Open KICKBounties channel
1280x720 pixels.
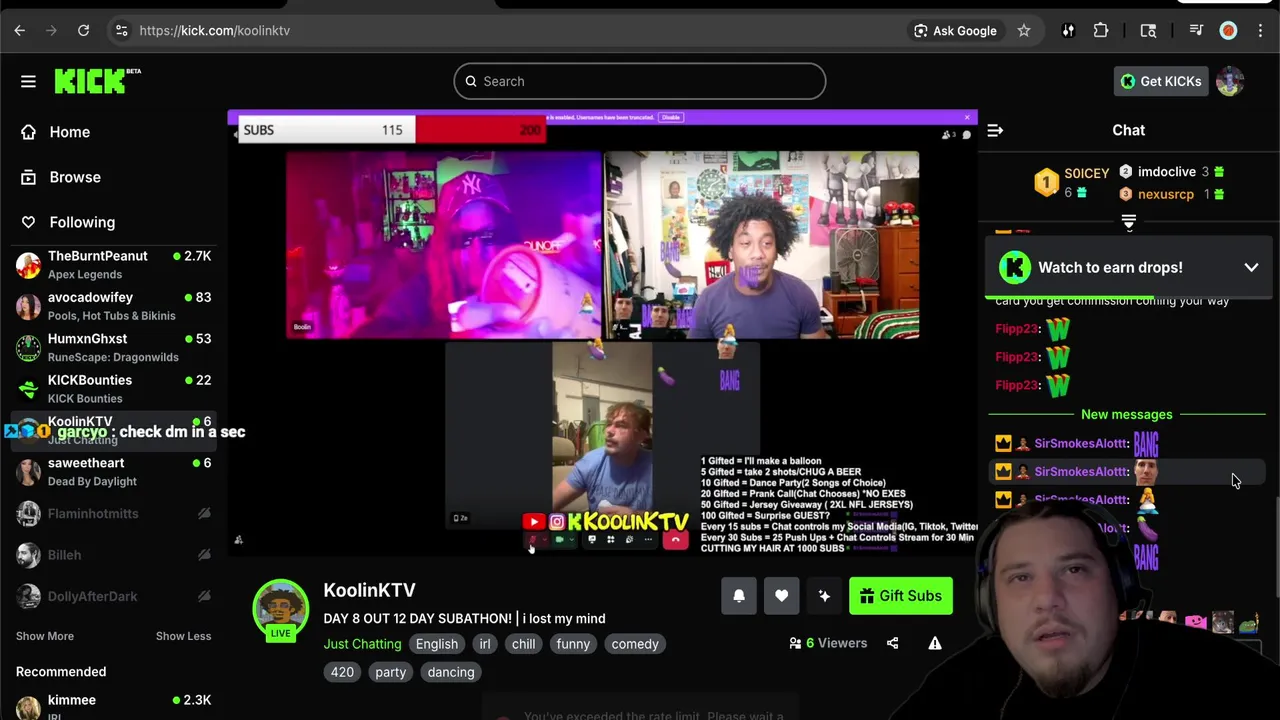(114, 389)
